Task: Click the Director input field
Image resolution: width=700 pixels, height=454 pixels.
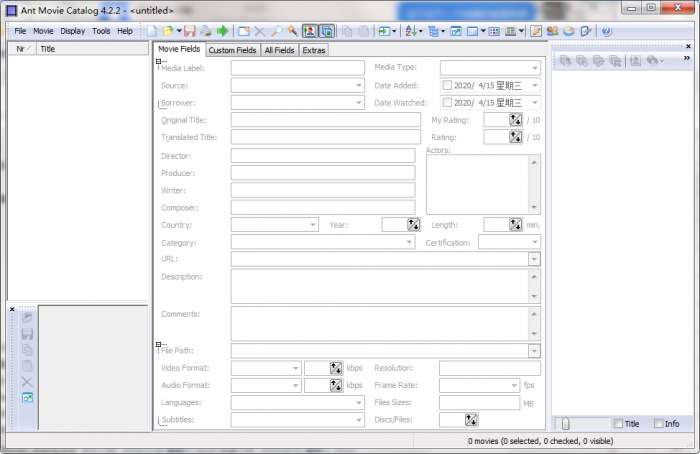Action: (x=323, y=155)
